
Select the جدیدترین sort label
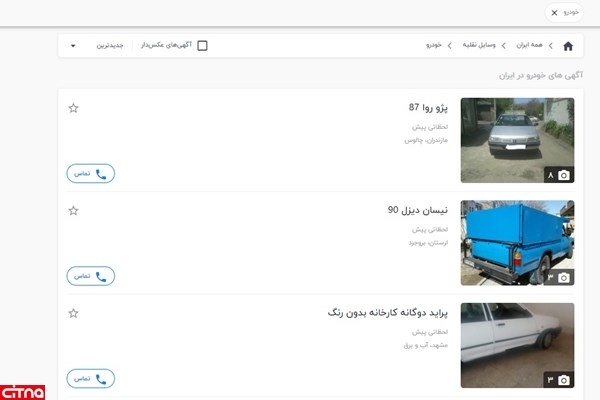tap(110, 46)
